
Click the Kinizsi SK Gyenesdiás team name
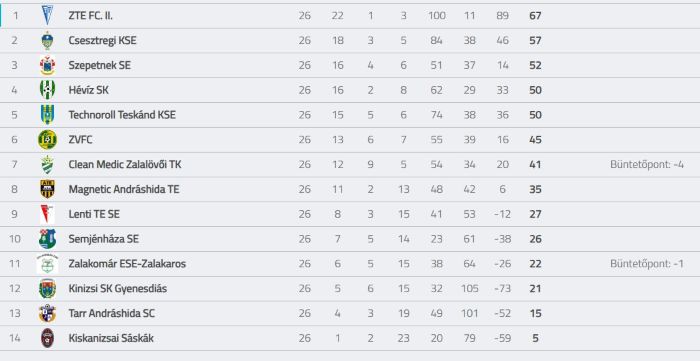(118, 289)
